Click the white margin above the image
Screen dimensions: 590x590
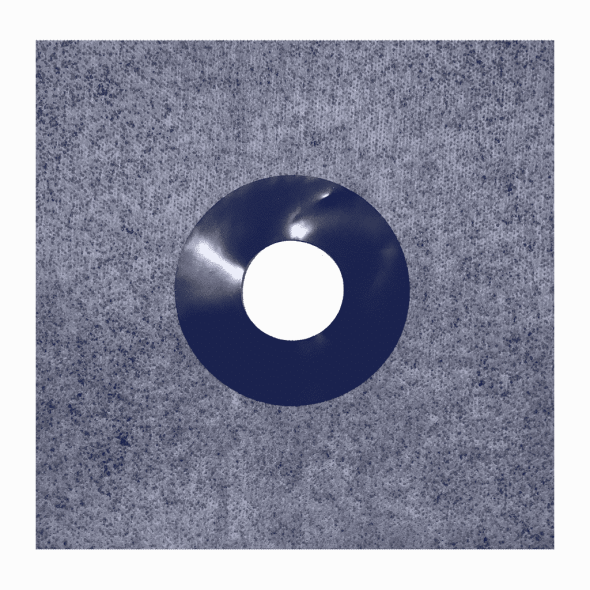tap(295, 20)
